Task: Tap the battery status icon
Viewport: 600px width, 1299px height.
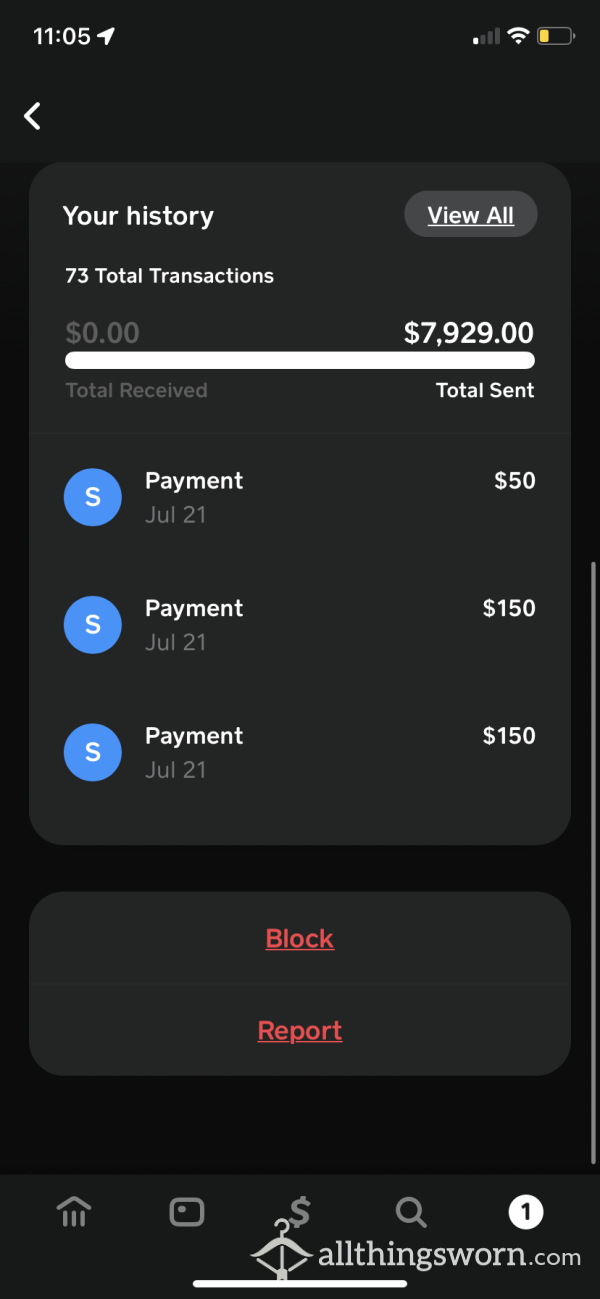Action: (555, 36)
